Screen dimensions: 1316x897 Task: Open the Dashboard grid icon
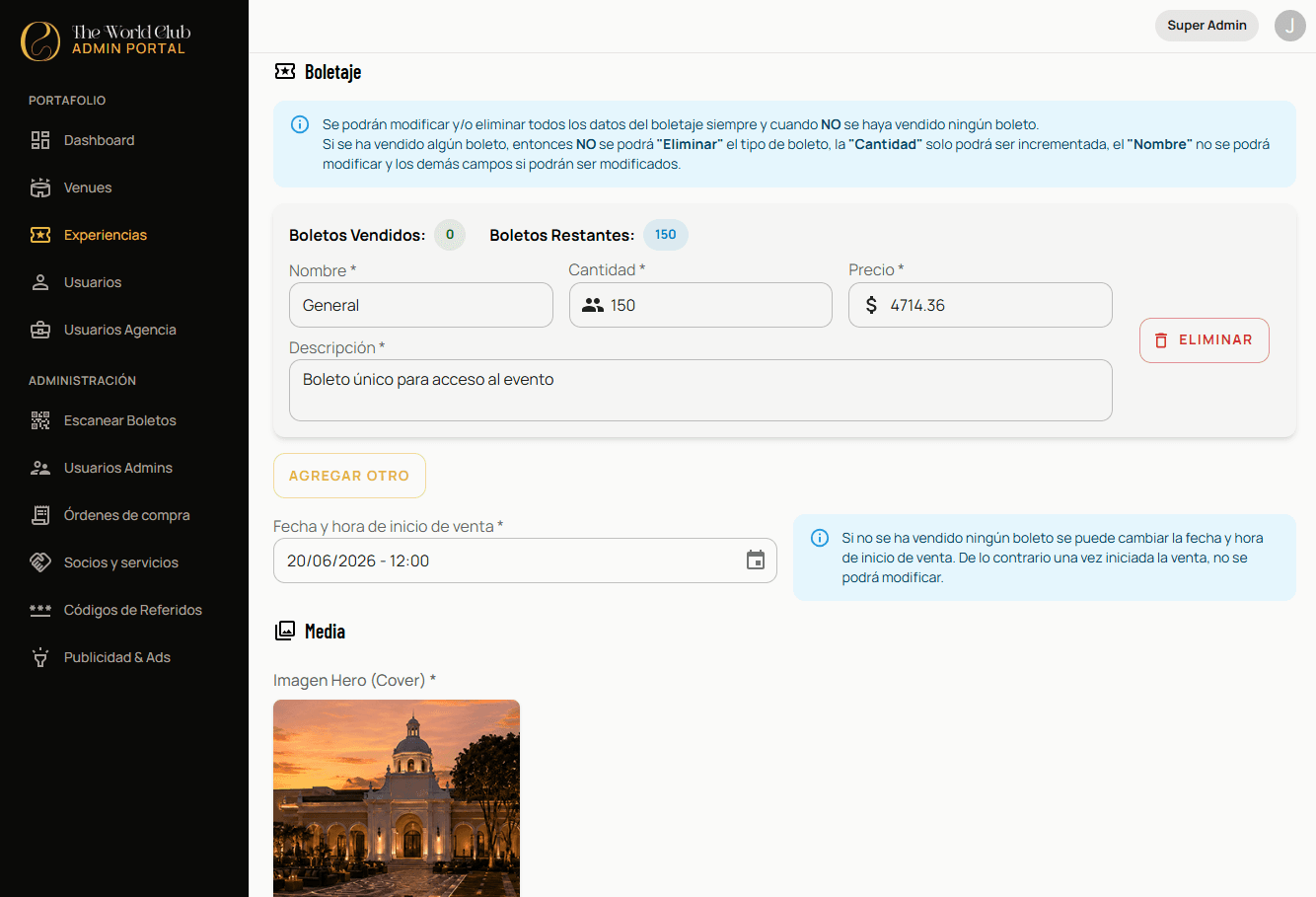[40, 140]
